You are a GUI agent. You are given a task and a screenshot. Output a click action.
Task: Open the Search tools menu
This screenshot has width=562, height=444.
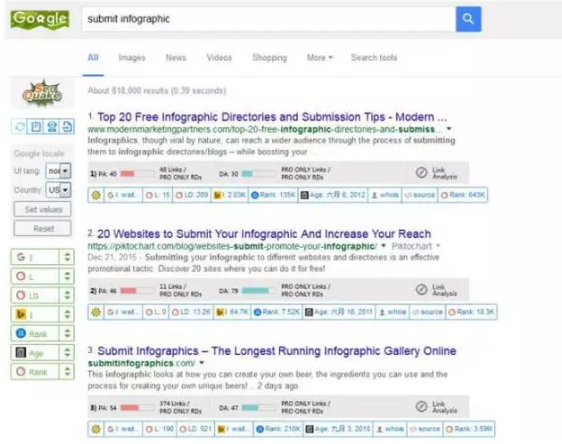(x=374, y=58)
